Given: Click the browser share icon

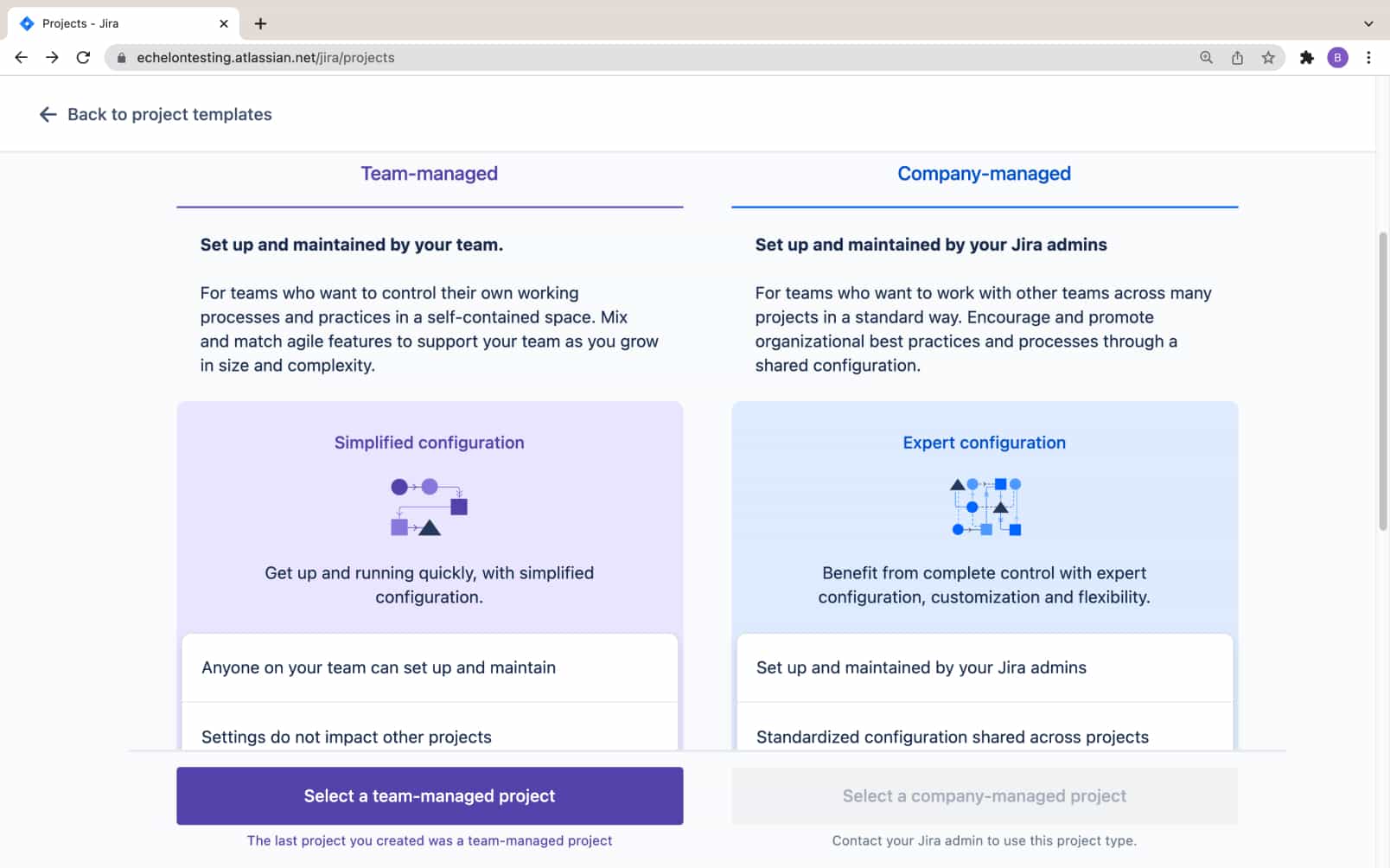Looking at the screenshot, I should [x=1237, y=57].
